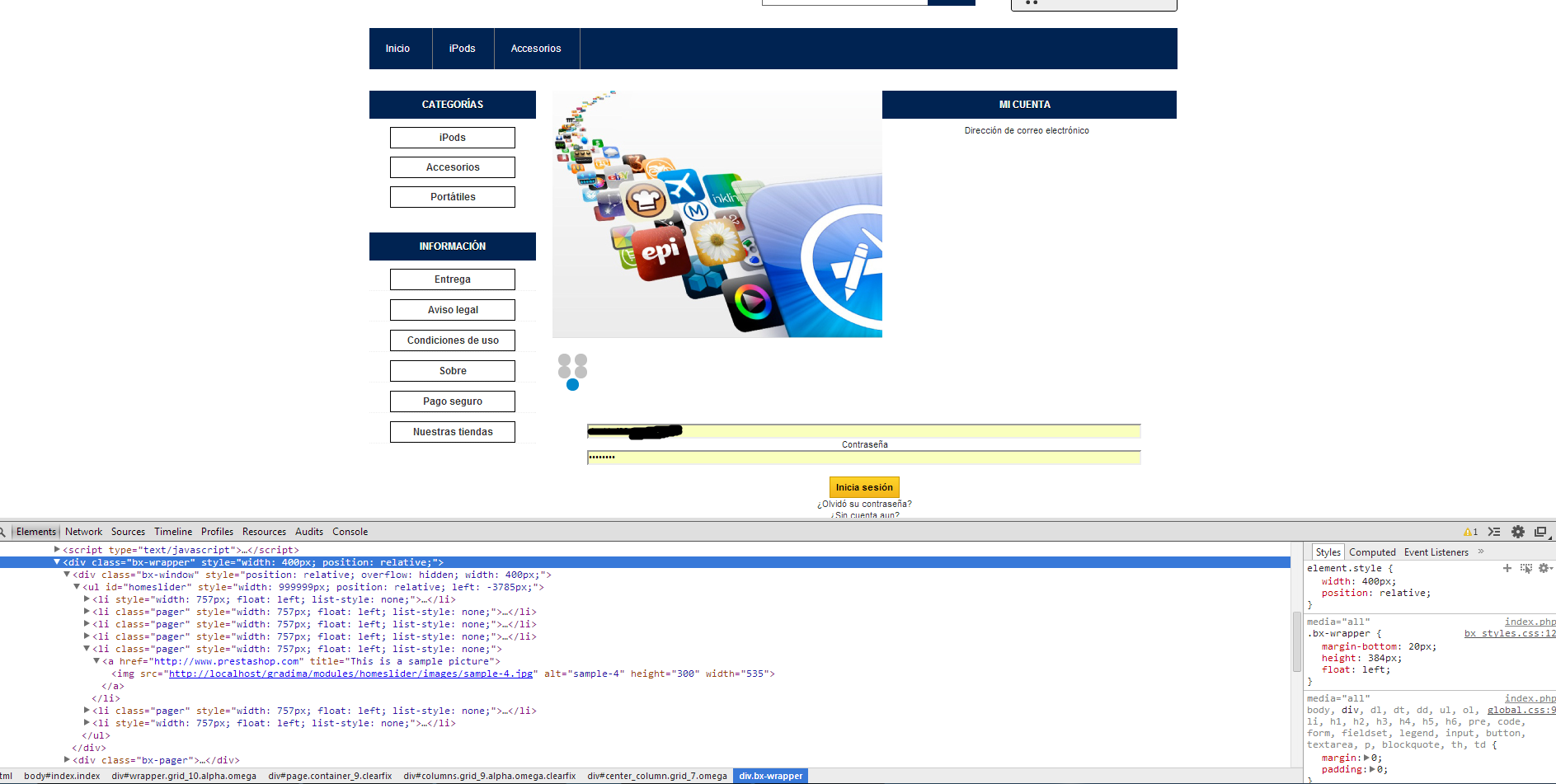
Task: Switch to the Timeline tab
Action: (x=173, y=532)
